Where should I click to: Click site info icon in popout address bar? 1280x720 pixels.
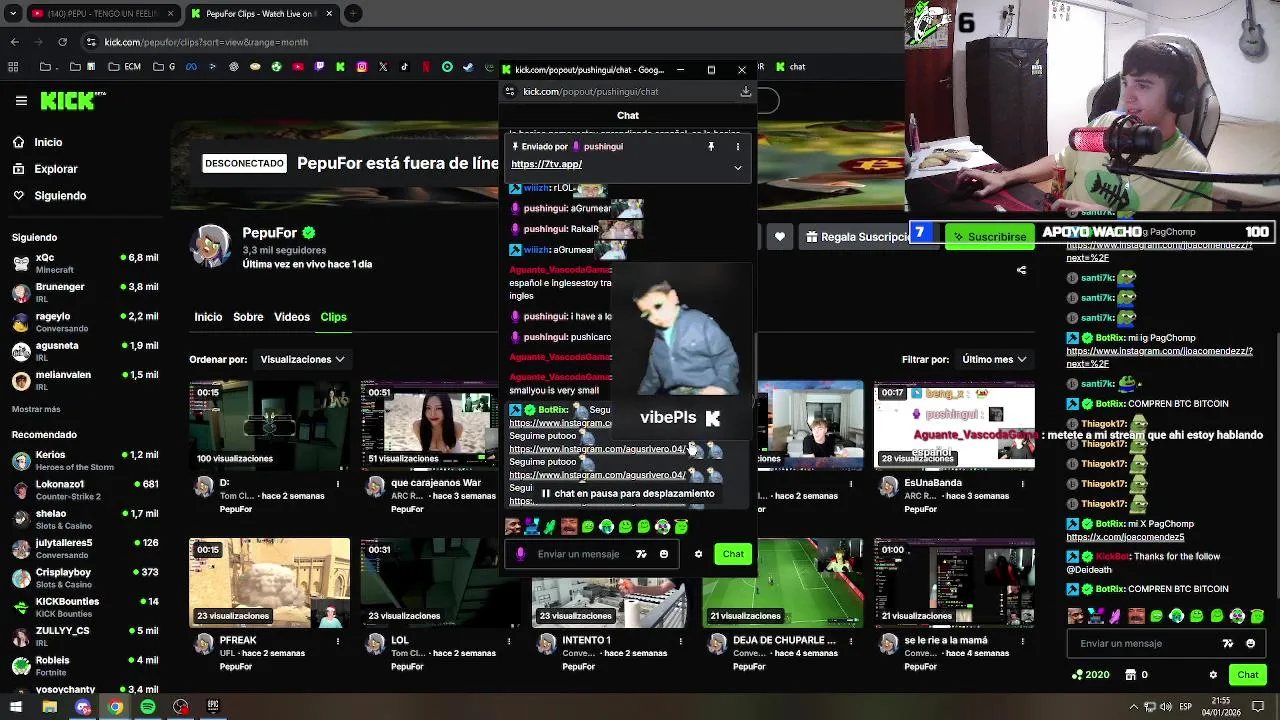[510, 91]
